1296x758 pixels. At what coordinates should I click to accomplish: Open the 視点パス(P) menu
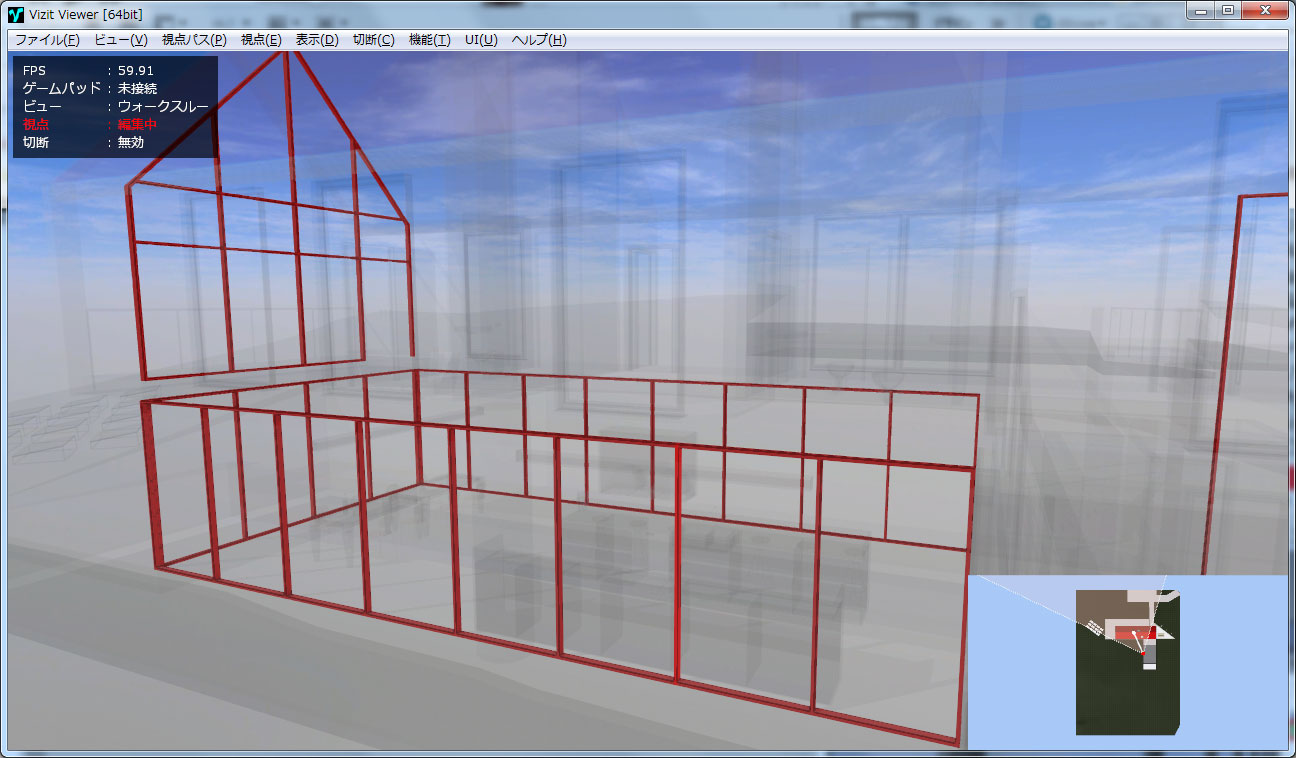[x=194, y=40]
